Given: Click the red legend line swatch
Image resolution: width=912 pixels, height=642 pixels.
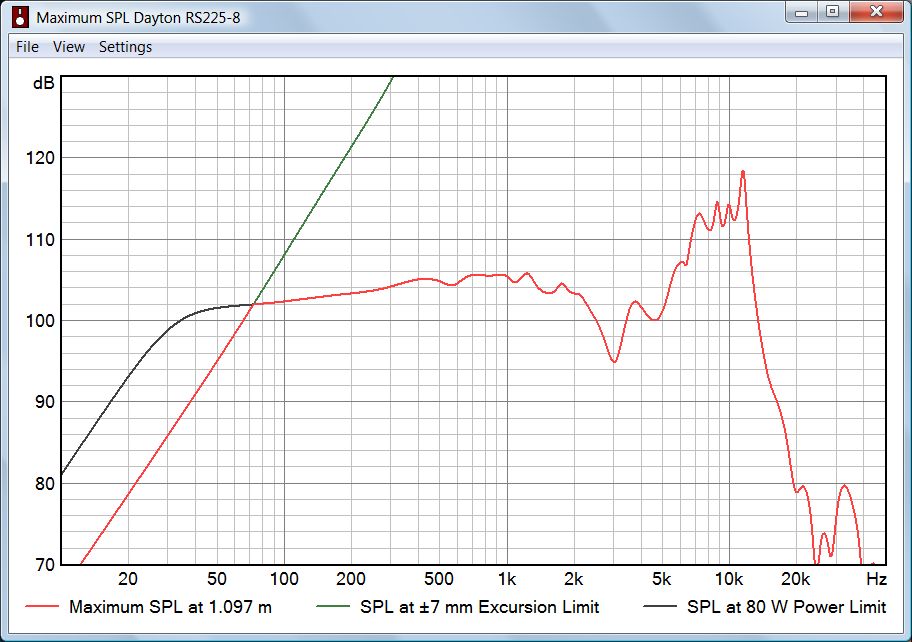Looking at the screenshot, I should (42, 607).
